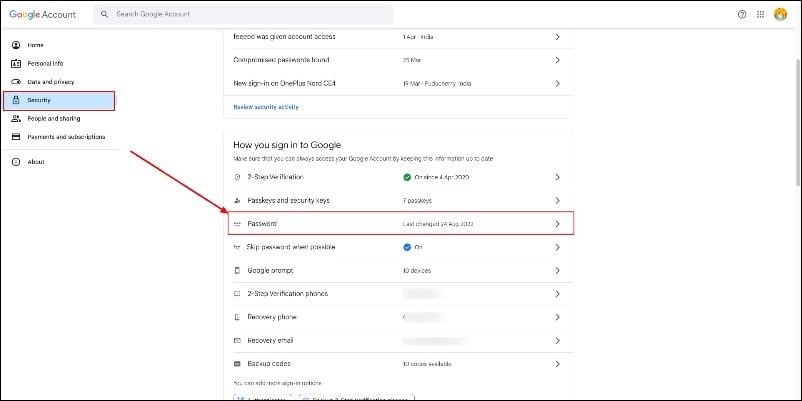Click the Recovery phone icon
The image size is (802, 401).
pyautogui.click(x=237, y=317)
